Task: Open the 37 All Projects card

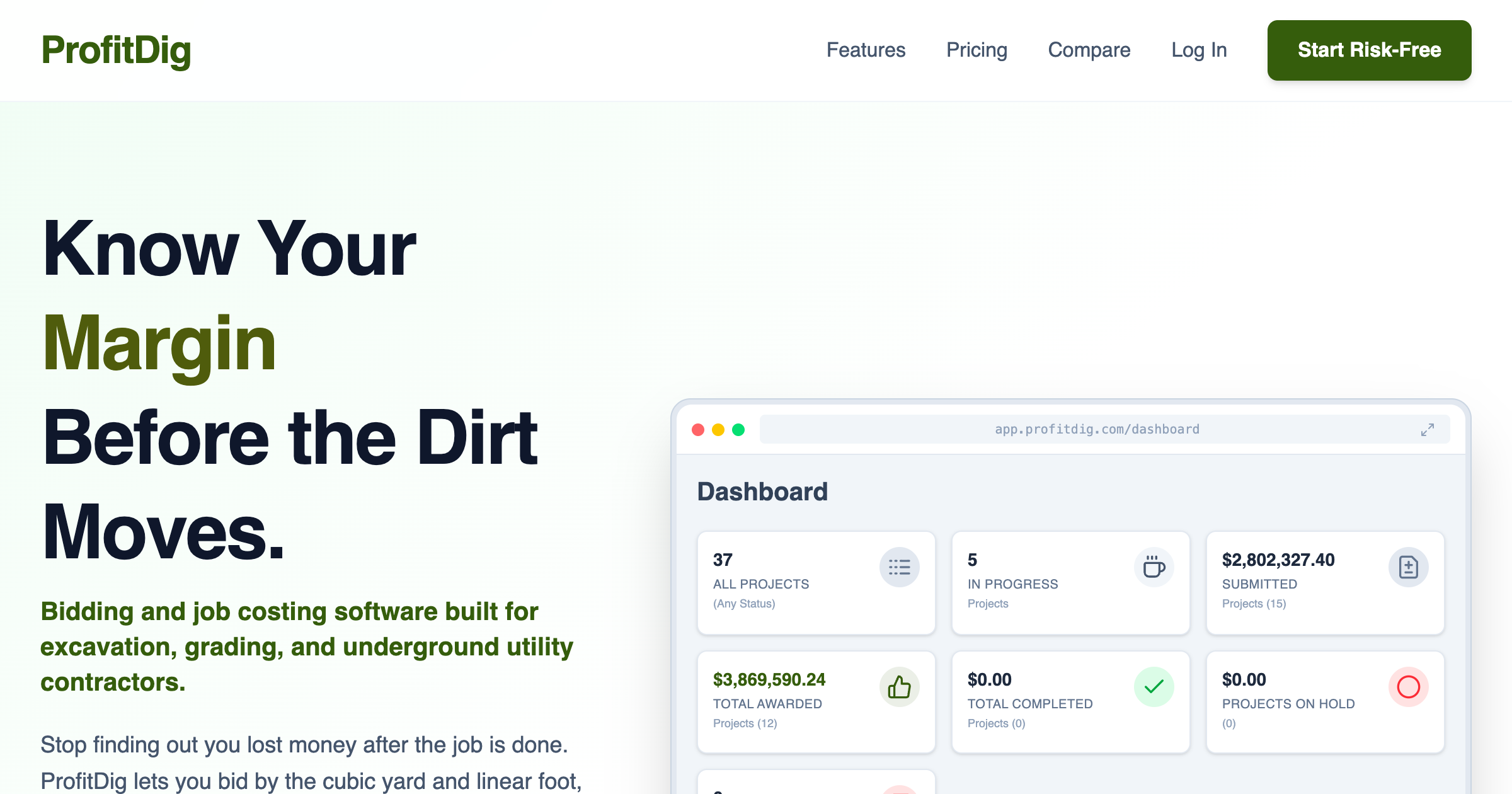Action: [816, 583]
